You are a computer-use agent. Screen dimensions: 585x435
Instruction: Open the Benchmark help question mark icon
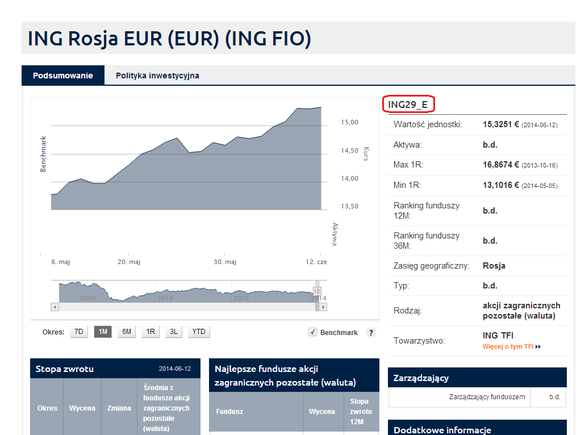370,332
